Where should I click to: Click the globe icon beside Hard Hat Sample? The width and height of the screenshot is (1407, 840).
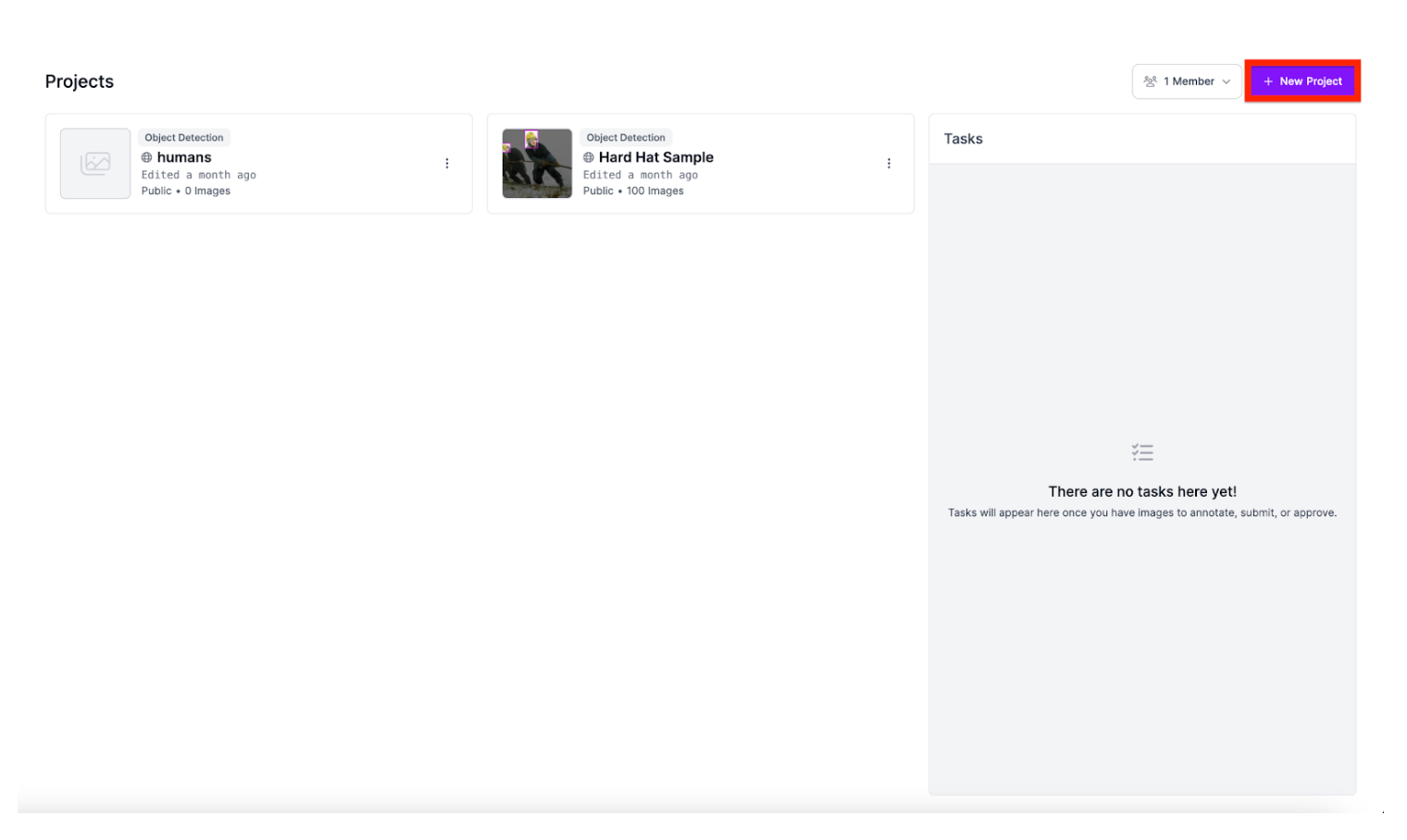click(589, 157)
